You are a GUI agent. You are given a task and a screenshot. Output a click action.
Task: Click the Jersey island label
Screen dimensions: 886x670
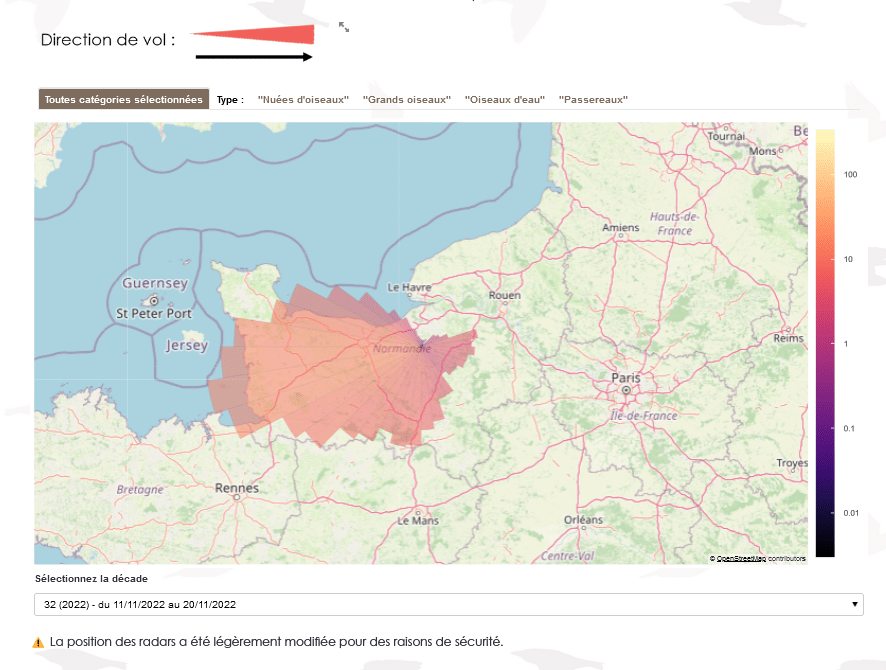[186, 346]
